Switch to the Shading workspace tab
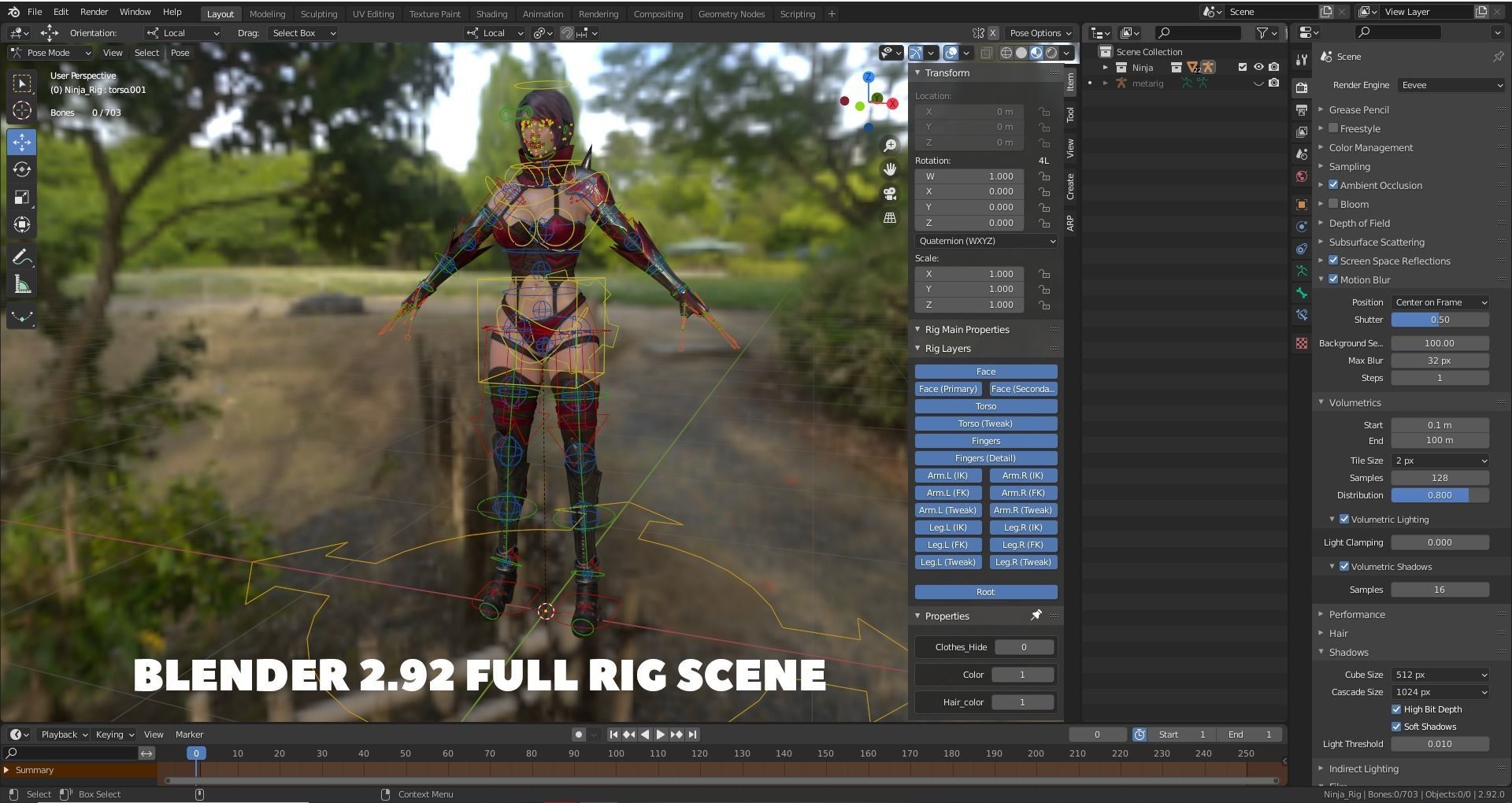The width and height of the screenshot is (1512, 803). [491, 14]
